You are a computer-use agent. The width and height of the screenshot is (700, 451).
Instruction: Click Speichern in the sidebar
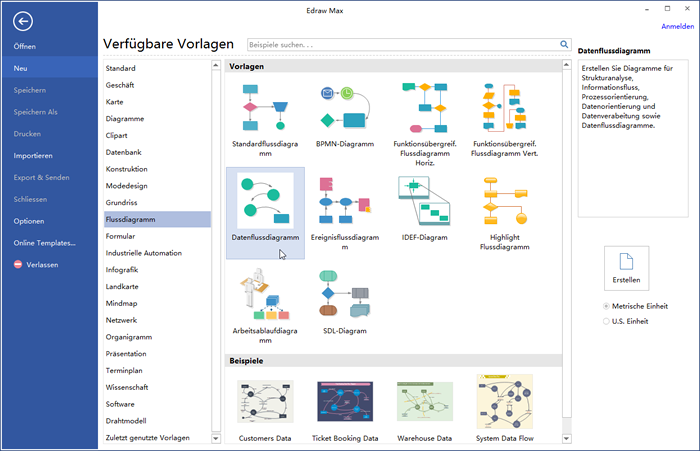point(29,90)
